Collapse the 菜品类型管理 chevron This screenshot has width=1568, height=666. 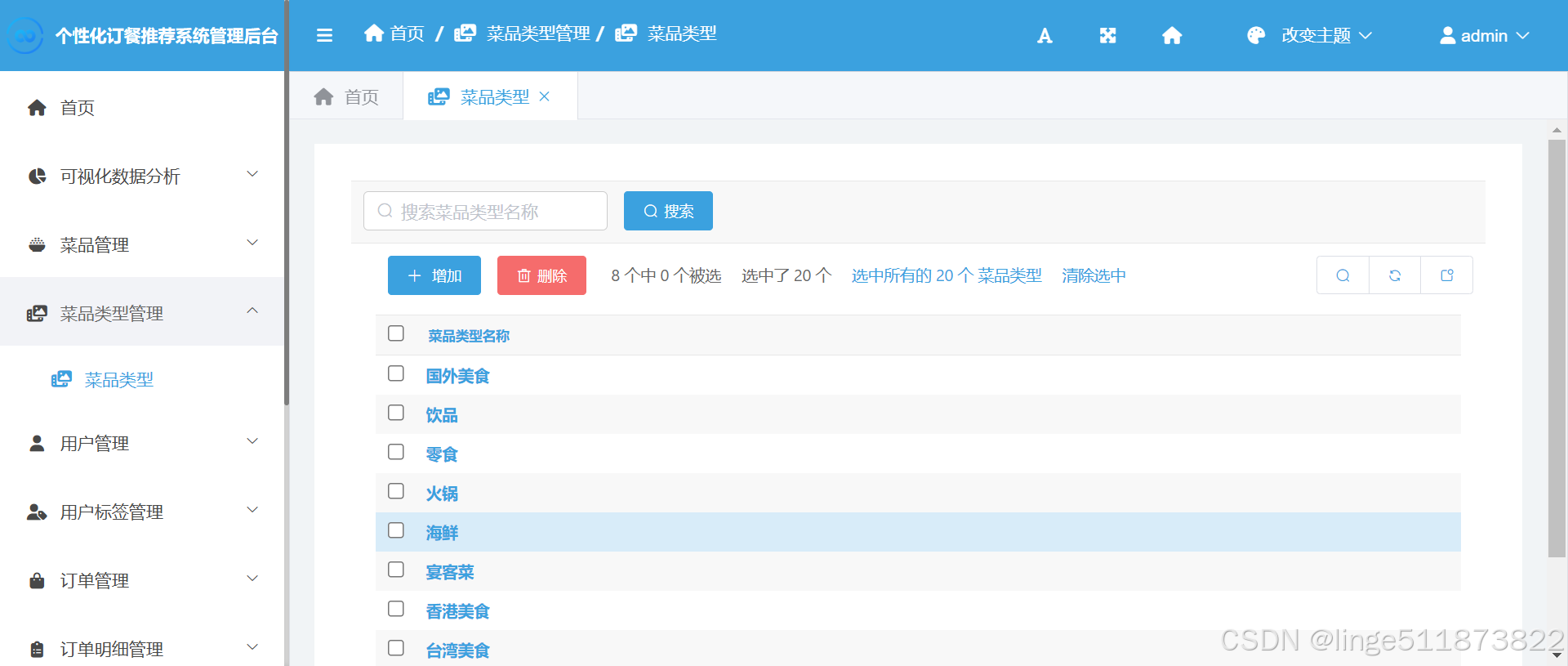(x=252, y=311)
